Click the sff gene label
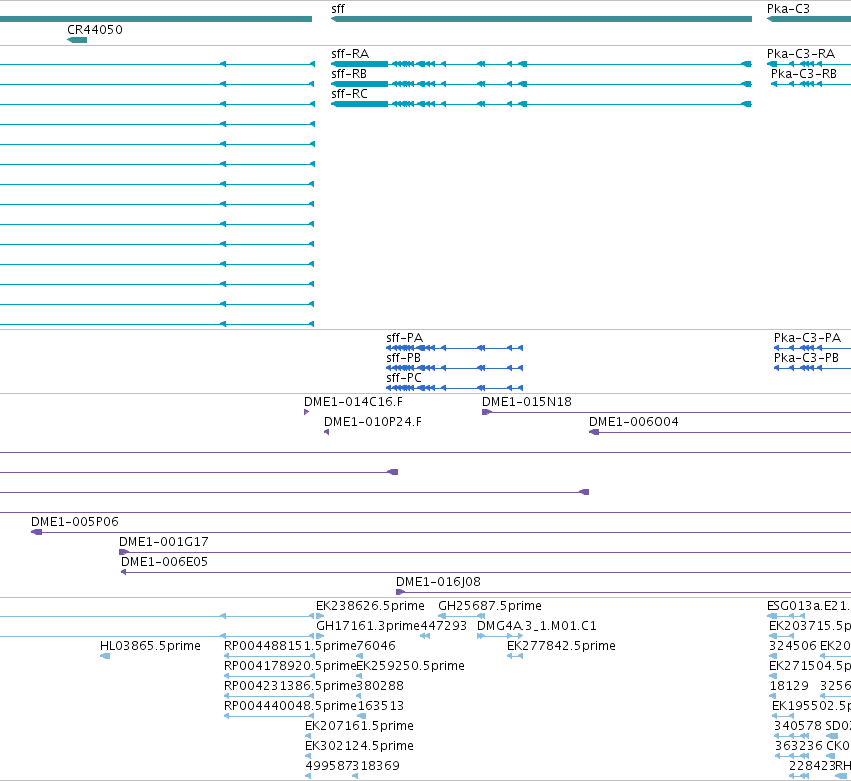 tap(338, 9)
